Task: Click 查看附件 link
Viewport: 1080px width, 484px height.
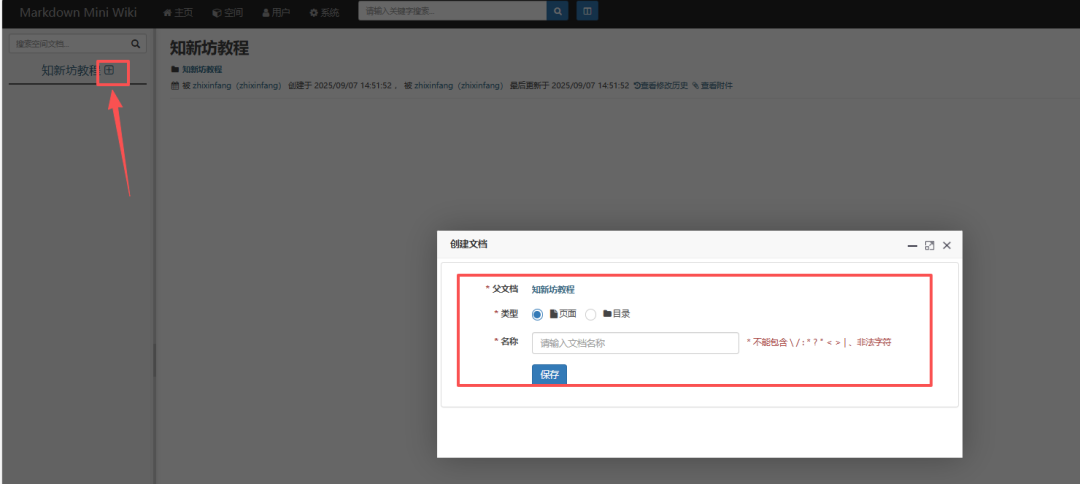Action: pos(712,85)
